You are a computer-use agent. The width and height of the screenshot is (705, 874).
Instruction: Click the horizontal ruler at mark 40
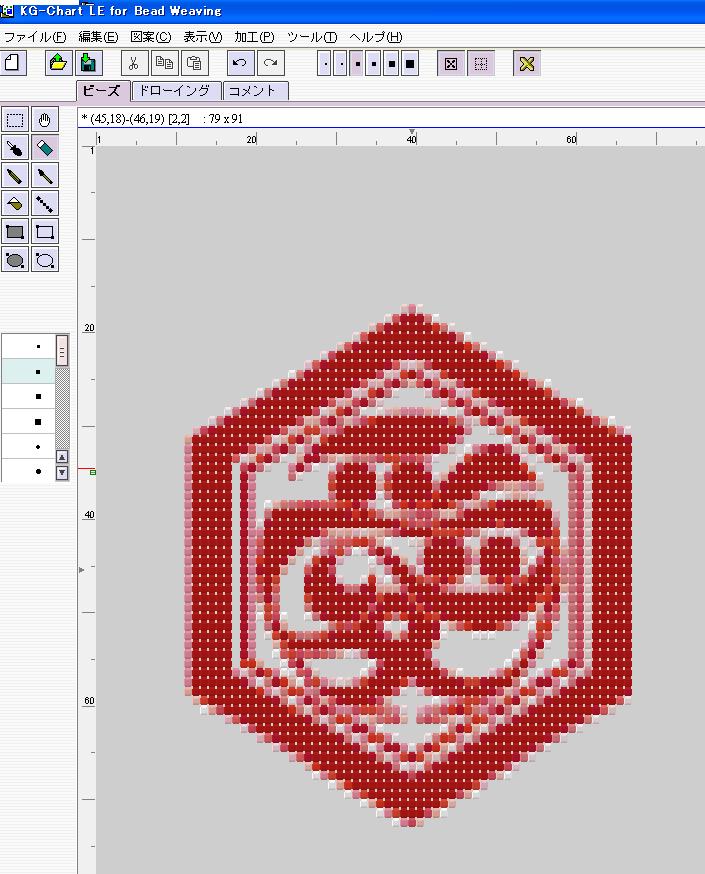411,139
